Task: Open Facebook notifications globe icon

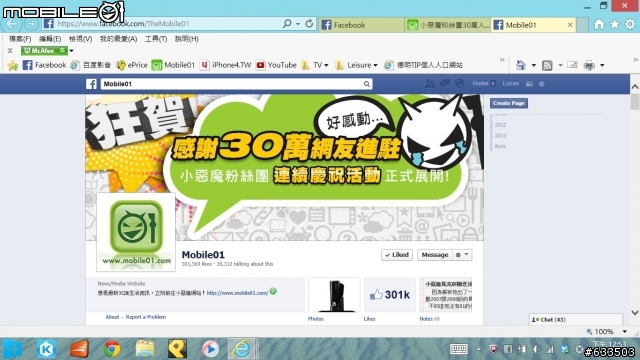Action: tap(459, 84)
